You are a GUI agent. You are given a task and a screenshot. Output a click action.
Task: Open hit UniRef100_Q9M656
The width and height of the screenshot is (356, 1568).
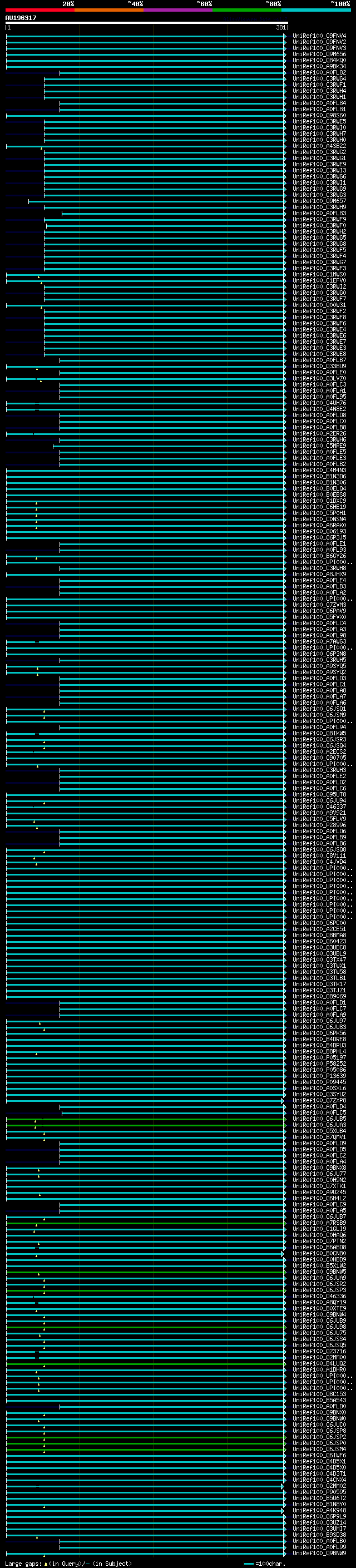pos(319,54)
